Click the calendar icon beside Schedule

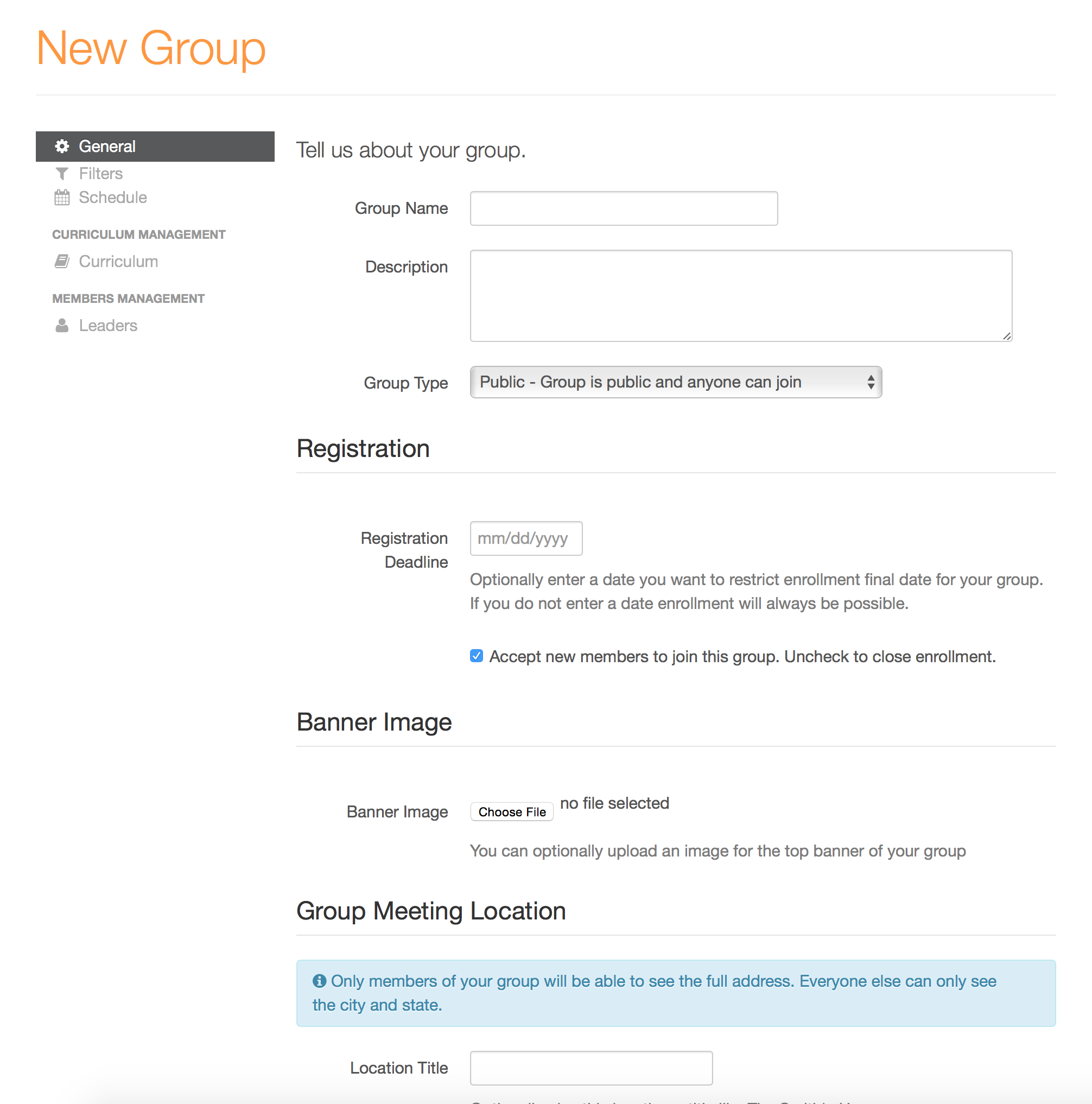click(x=62, y=198)
